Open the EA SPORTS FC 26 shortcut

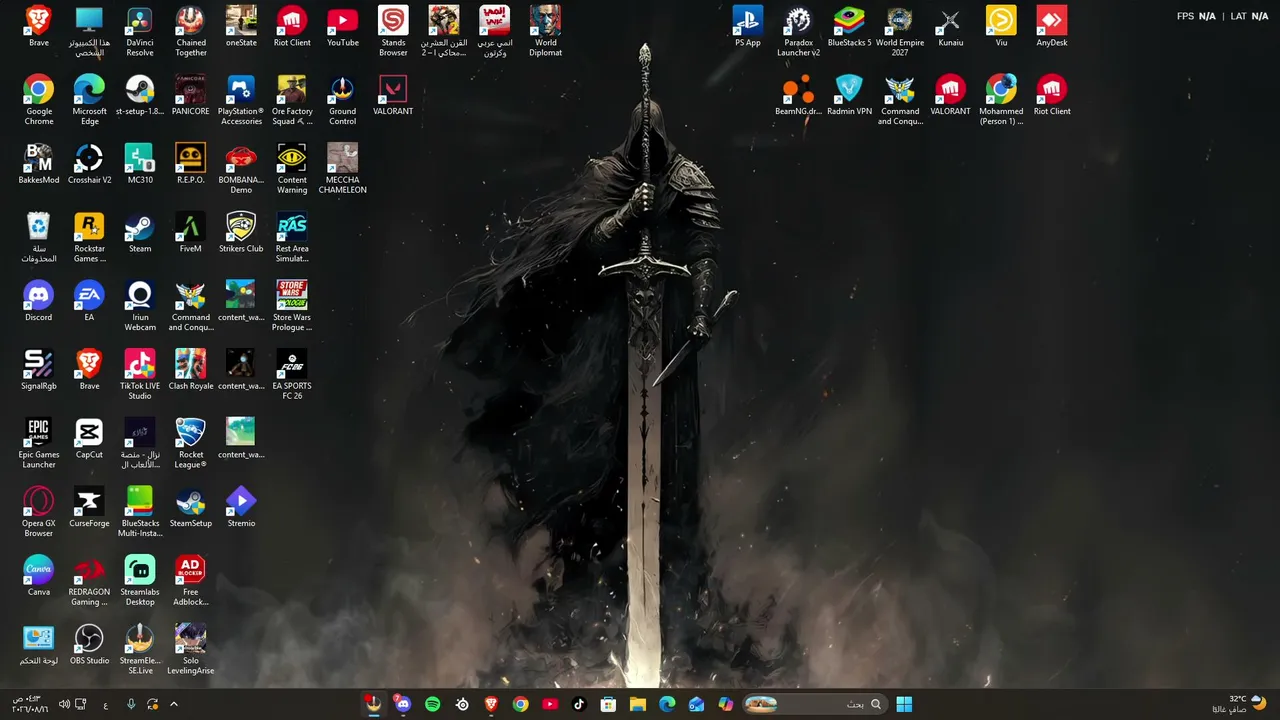tap(292, 375)
